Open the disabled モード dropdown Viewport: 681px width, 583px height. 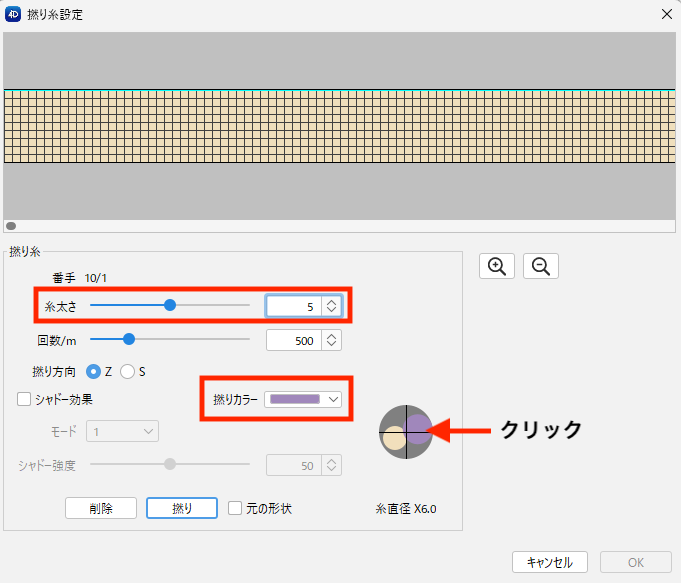pos(122,431)
